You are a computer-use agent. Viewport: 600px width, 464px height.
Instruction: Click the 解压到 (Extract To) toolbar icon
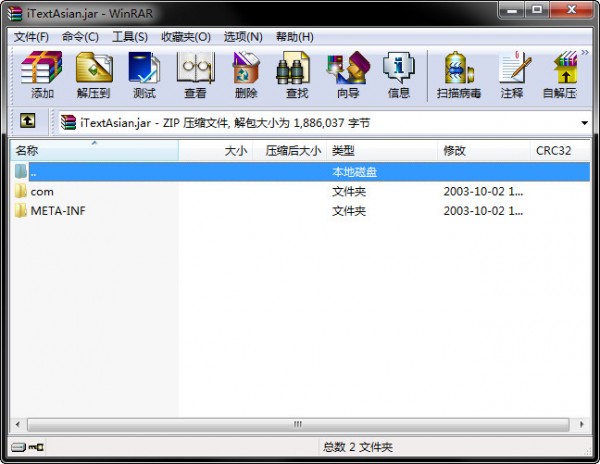tap(94, 75)
